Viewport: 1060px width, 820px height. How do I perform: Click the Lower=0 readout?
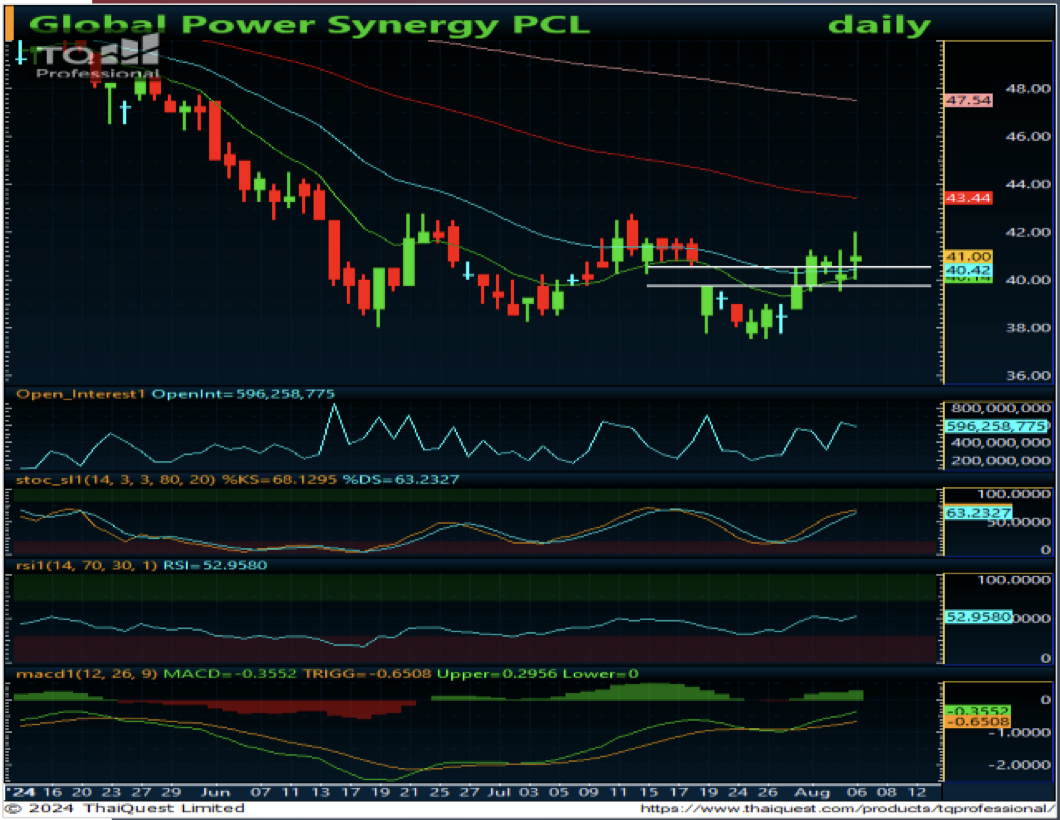600,674
